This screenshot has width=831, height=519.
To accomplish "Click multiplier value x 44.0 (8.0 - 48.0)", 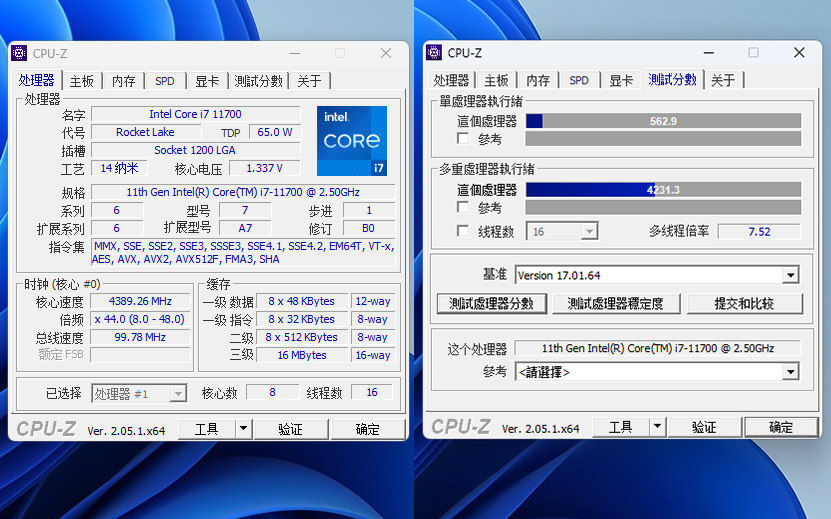I will click(x=140, y=319).
